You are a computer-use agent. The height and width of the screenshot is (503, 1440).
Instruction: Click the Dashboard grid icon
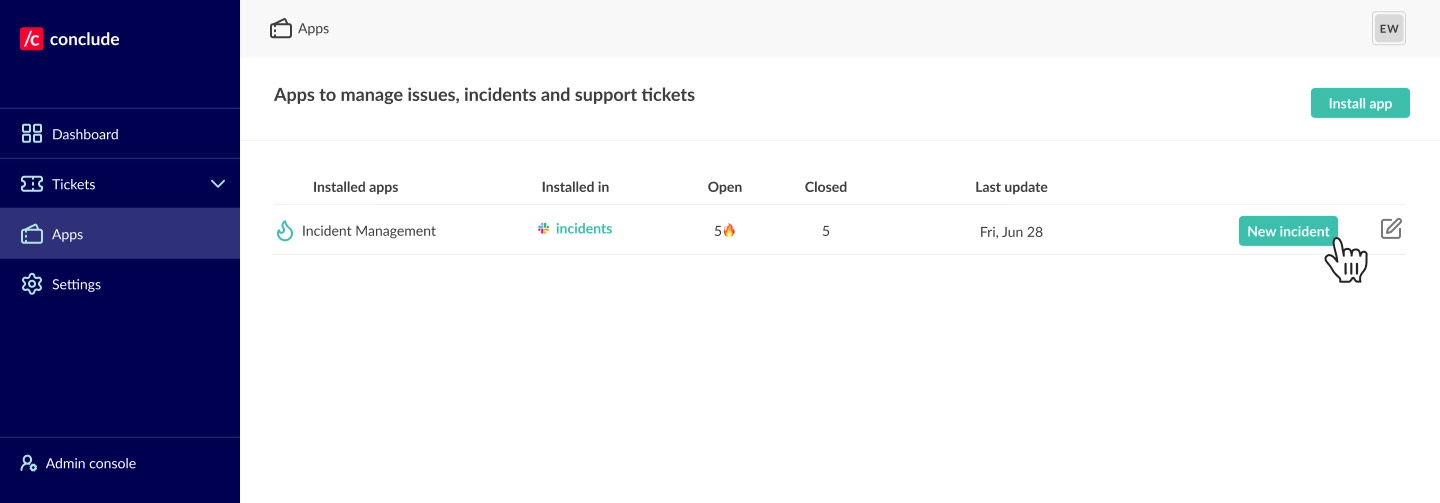pos(32,134)
